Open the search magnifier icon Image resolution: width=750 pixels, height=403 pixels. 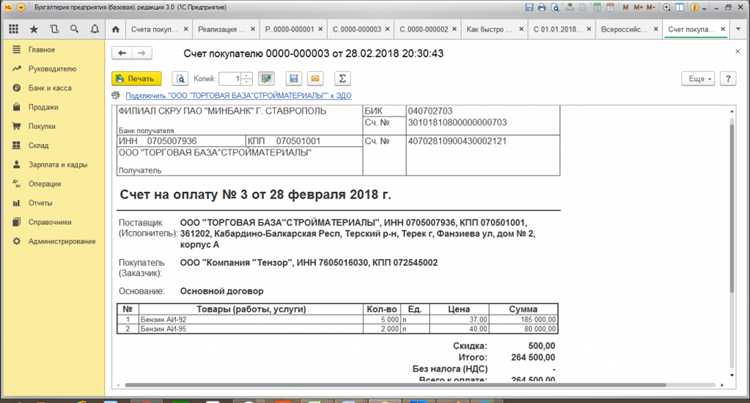(74, 29)
